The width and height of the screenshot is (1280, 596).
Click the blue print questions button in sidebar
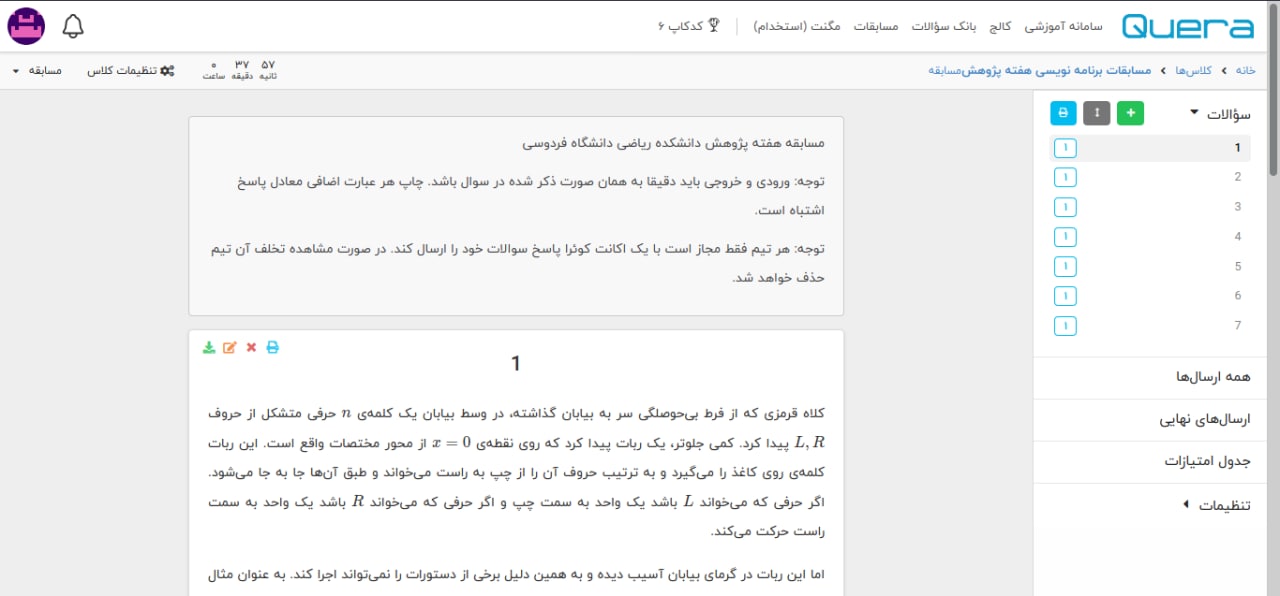(1064, 114)
